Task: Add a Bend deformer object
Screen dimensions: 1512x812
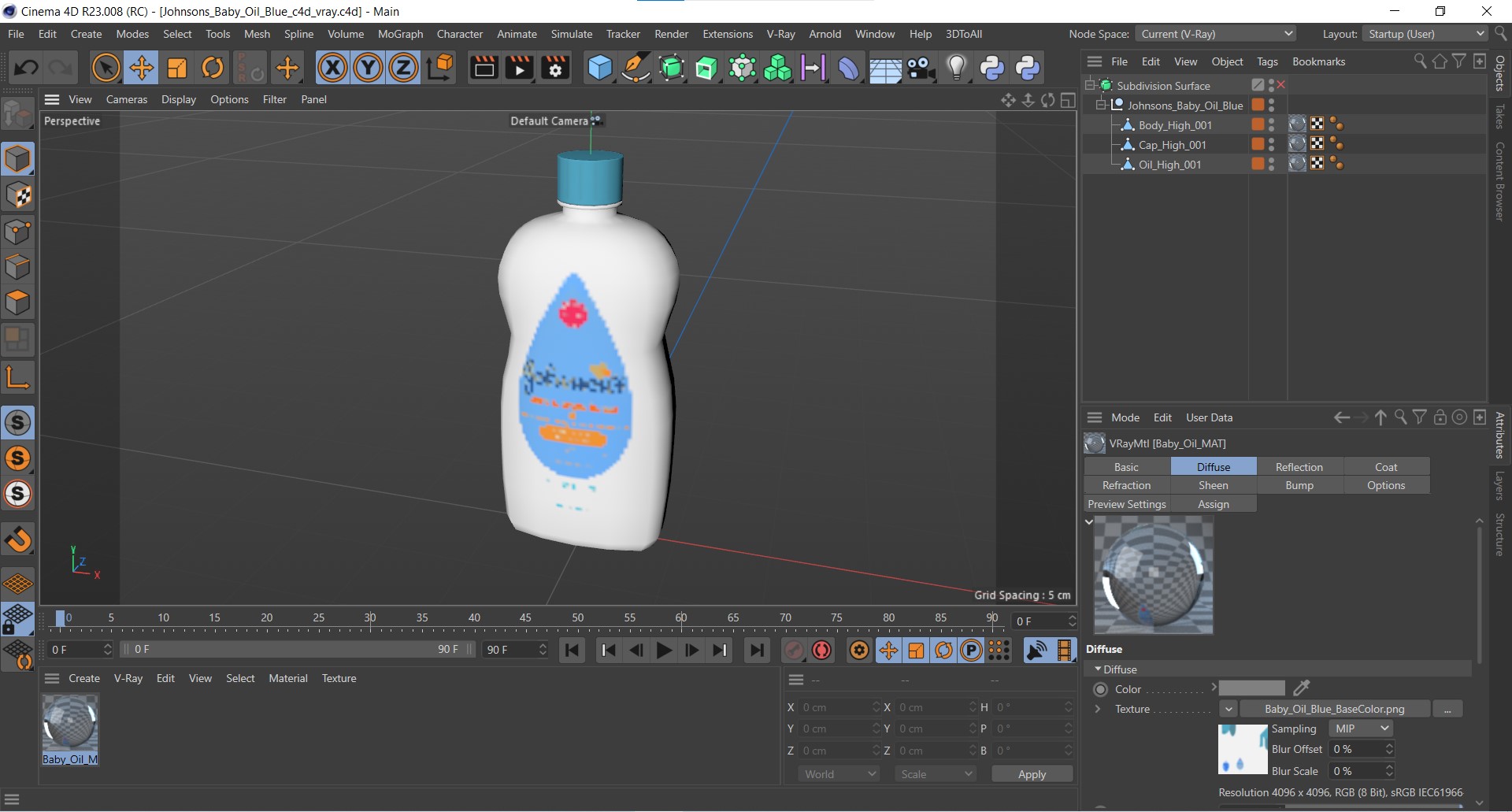Action: click(849, 68)
